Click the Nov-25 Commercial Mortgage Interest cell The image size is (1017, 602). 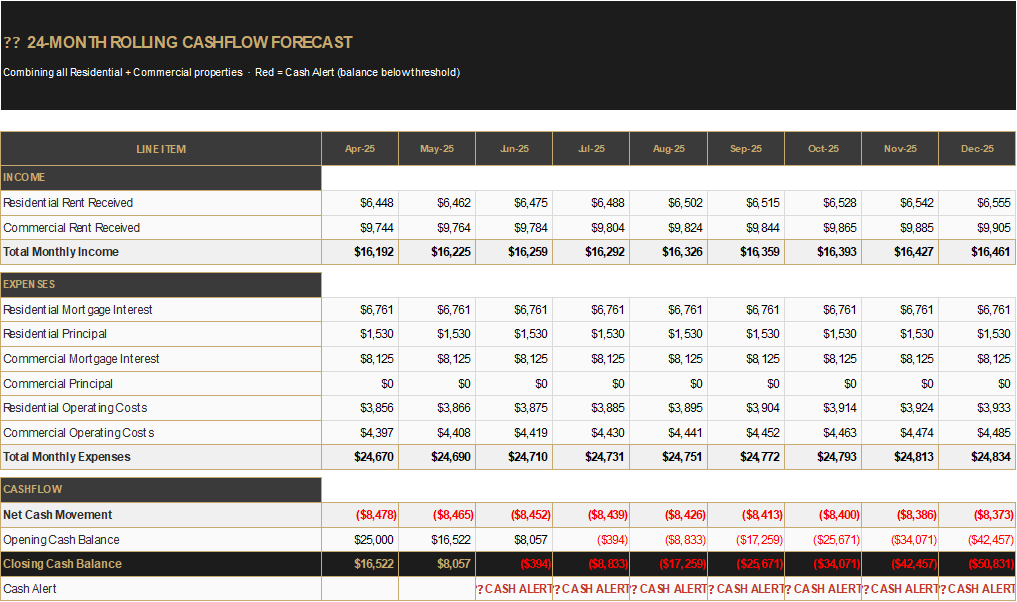point(900,359)
